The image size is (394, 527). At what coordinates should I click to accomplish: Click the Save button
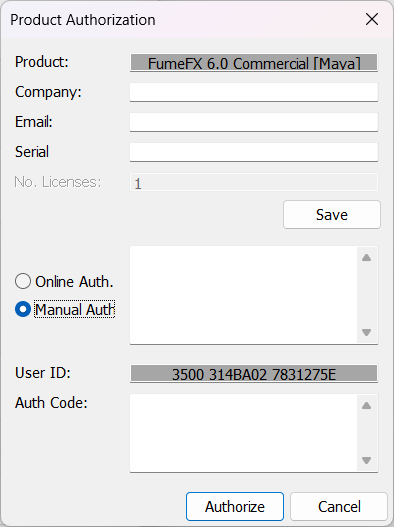tap(332, 215)
